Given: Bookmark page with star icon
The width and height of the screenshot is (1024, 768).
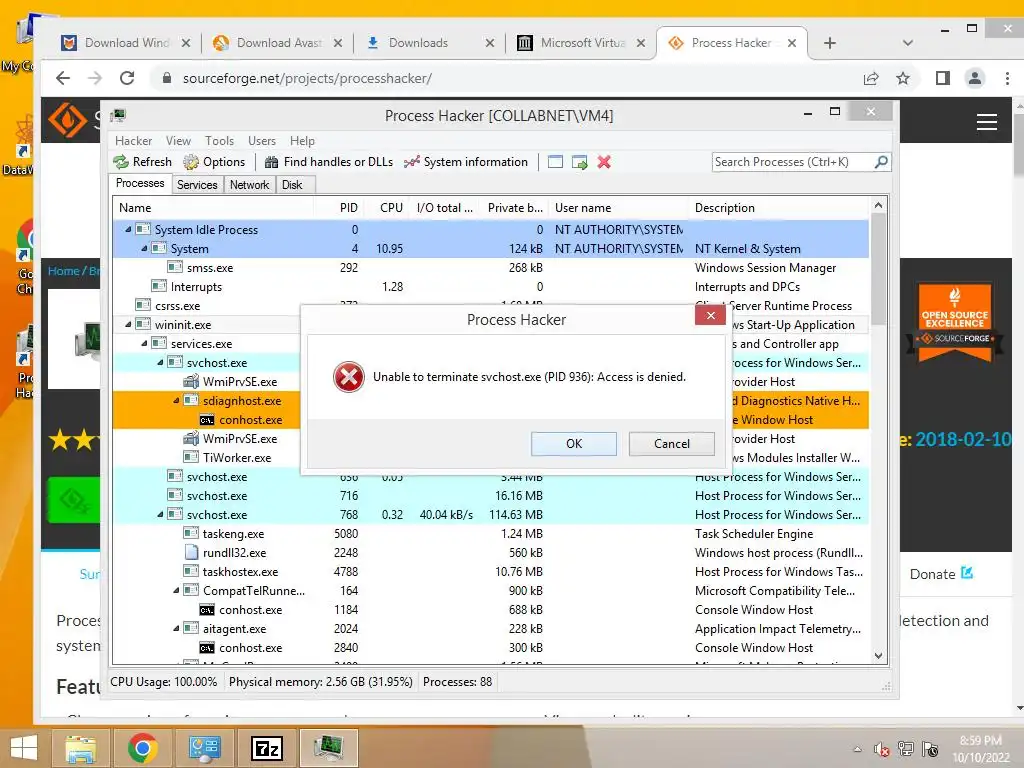Looking at the screenshot, I should [x=903, y=78].
